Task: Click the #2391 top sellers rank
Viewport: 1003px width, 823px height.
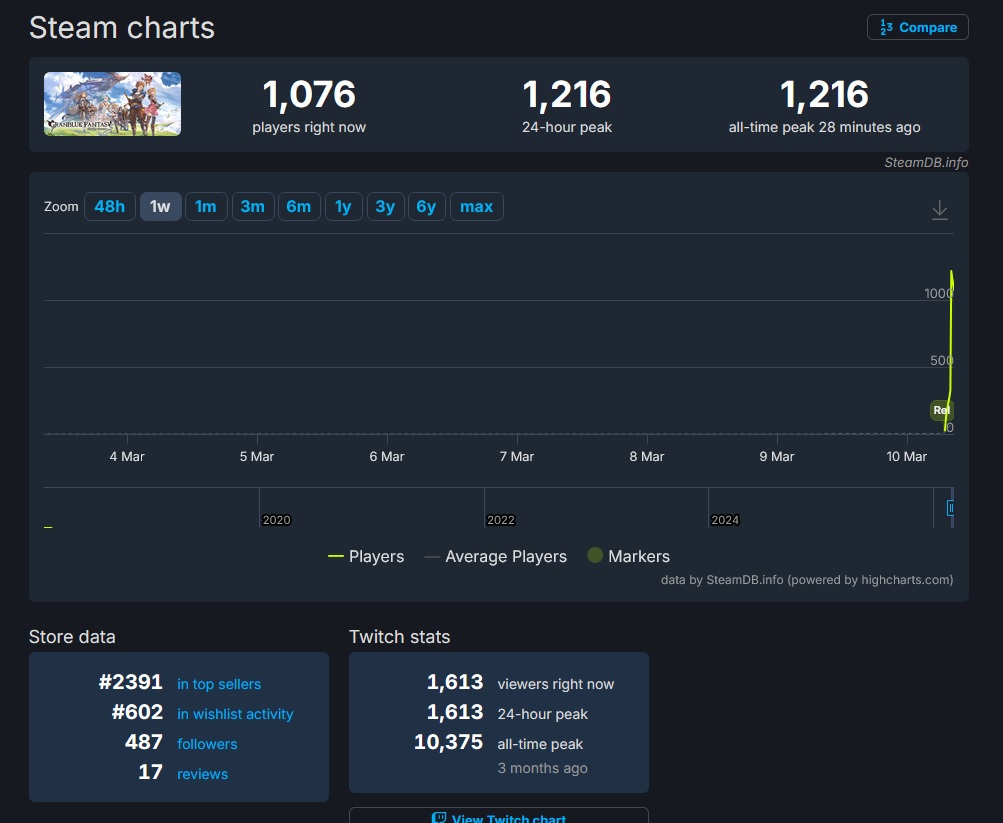Action: pyautogui.click(x=130, y=682)
